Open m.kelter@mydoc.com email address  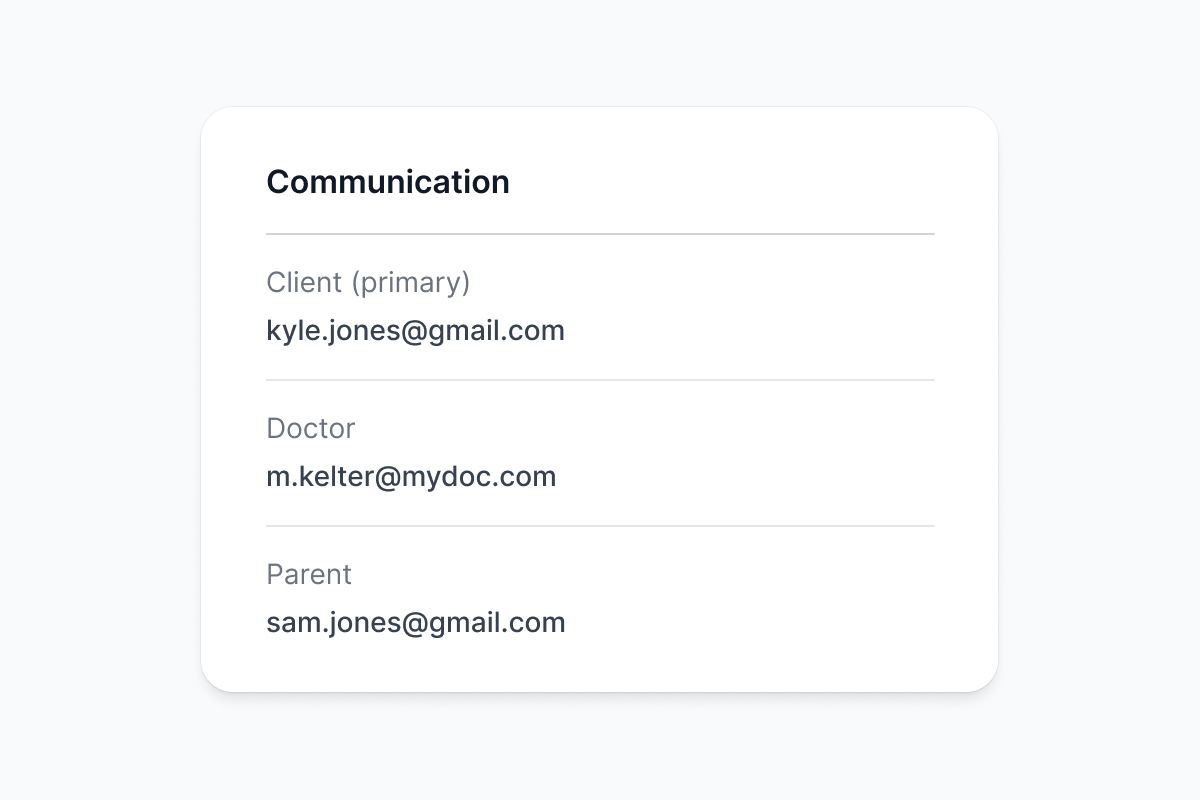(410, 477)
